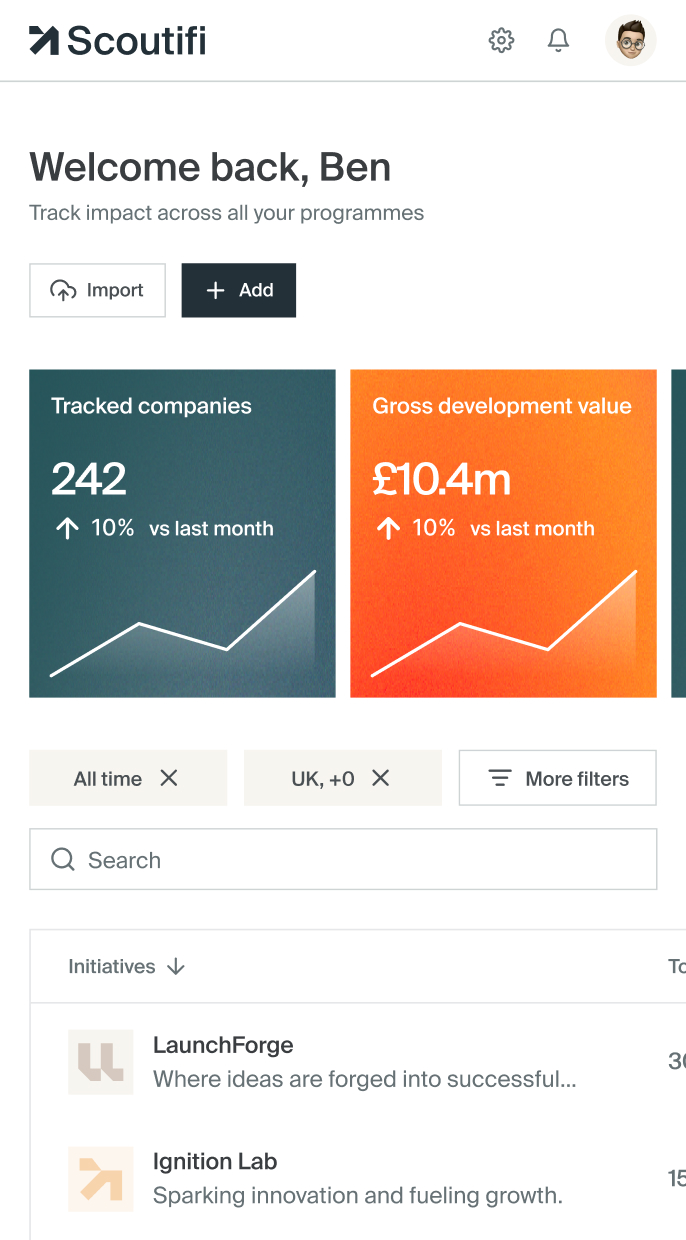Image resolution: width=686 pixels, height=1240 pixels.
Task: Click the Ignition Lab logo icon
Action: [x=101, y=1178]
